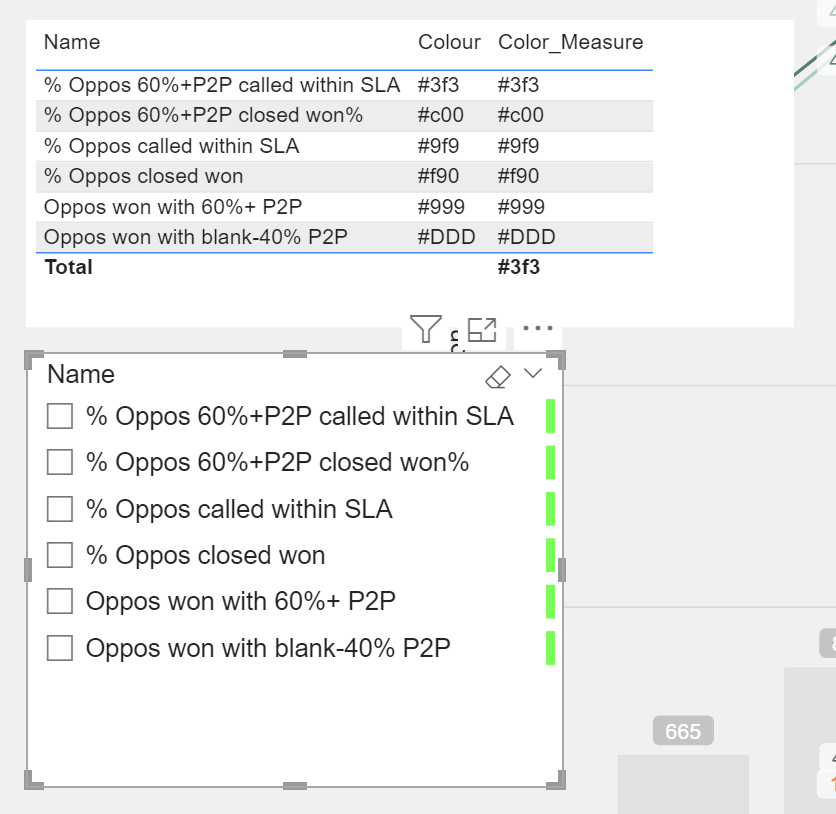Click the Total row label
The height and width of the screenshot is (814, 836).
68,267
